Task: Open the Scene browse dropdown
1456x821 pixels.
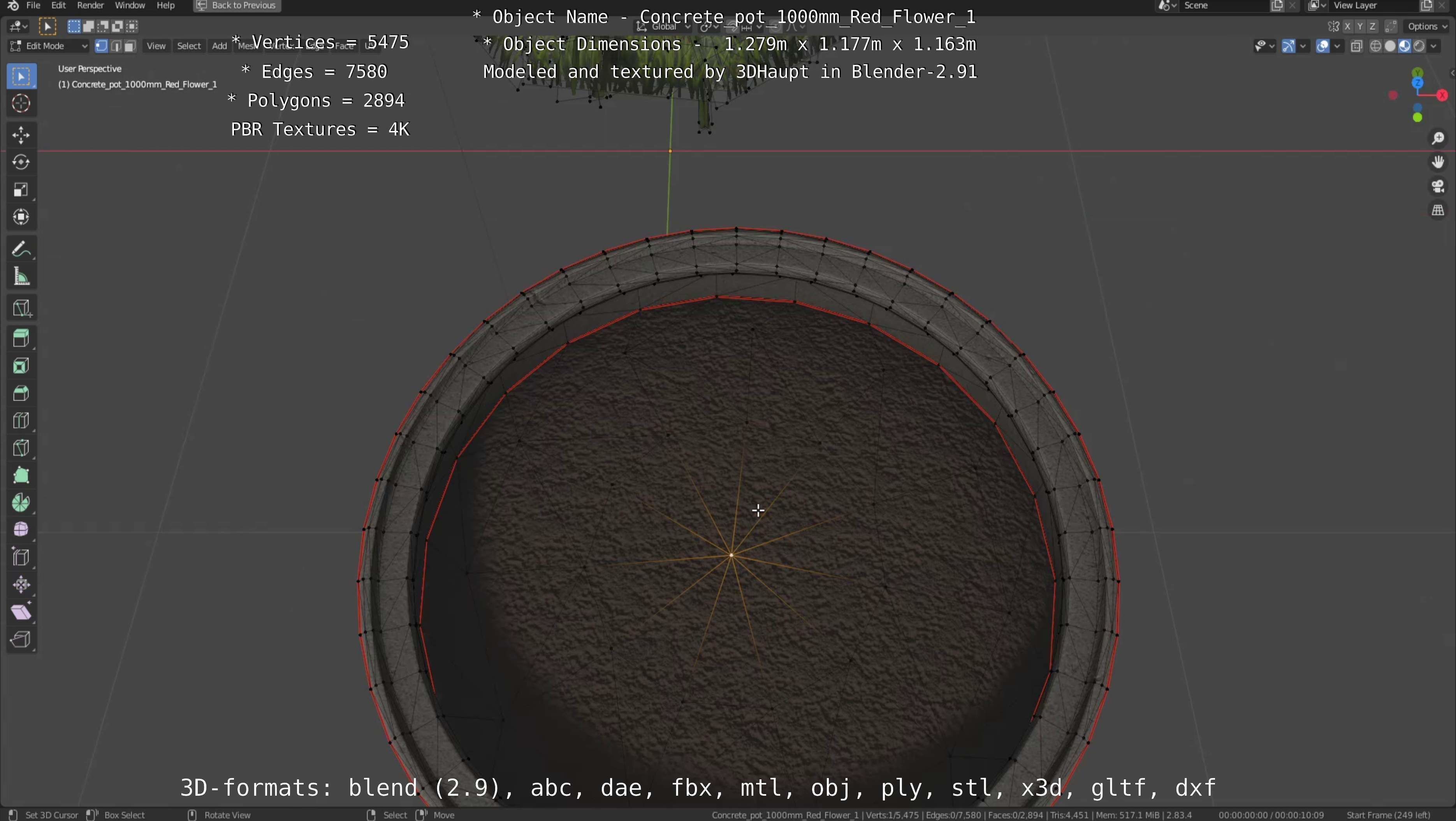Action: (1168, 6)
